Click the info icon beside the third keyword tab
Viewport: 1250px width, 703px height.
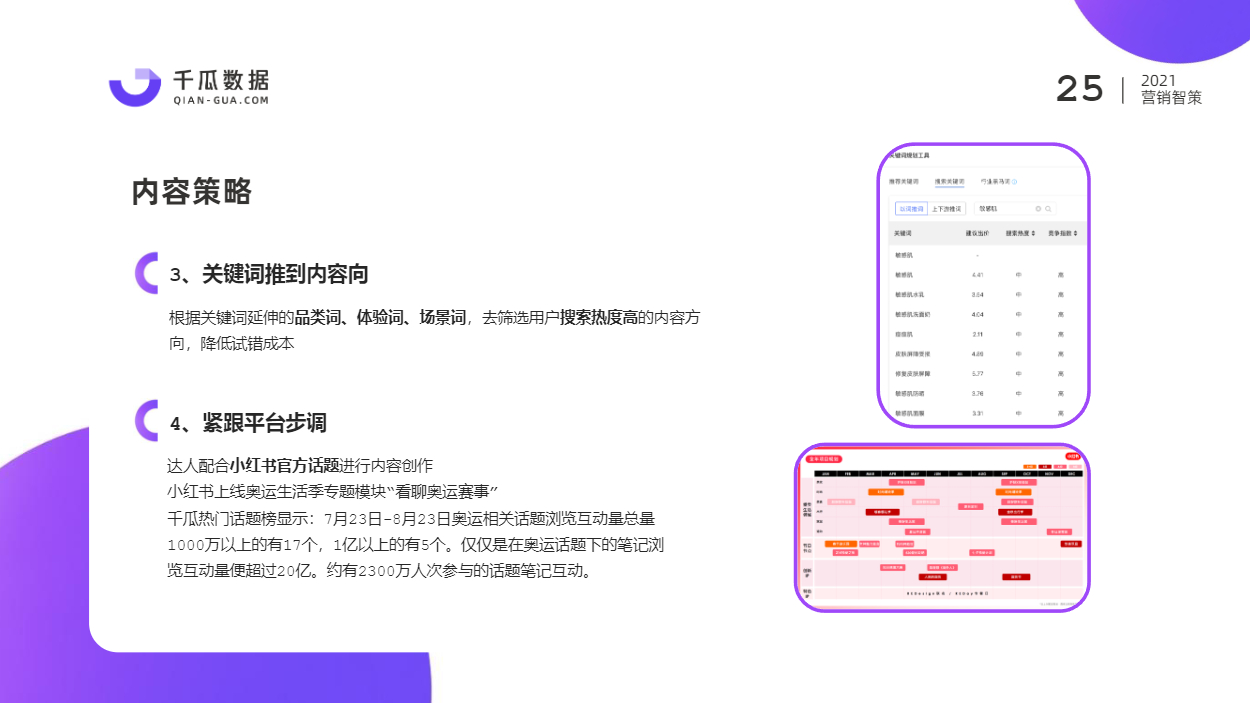(x=1015, y=182)
